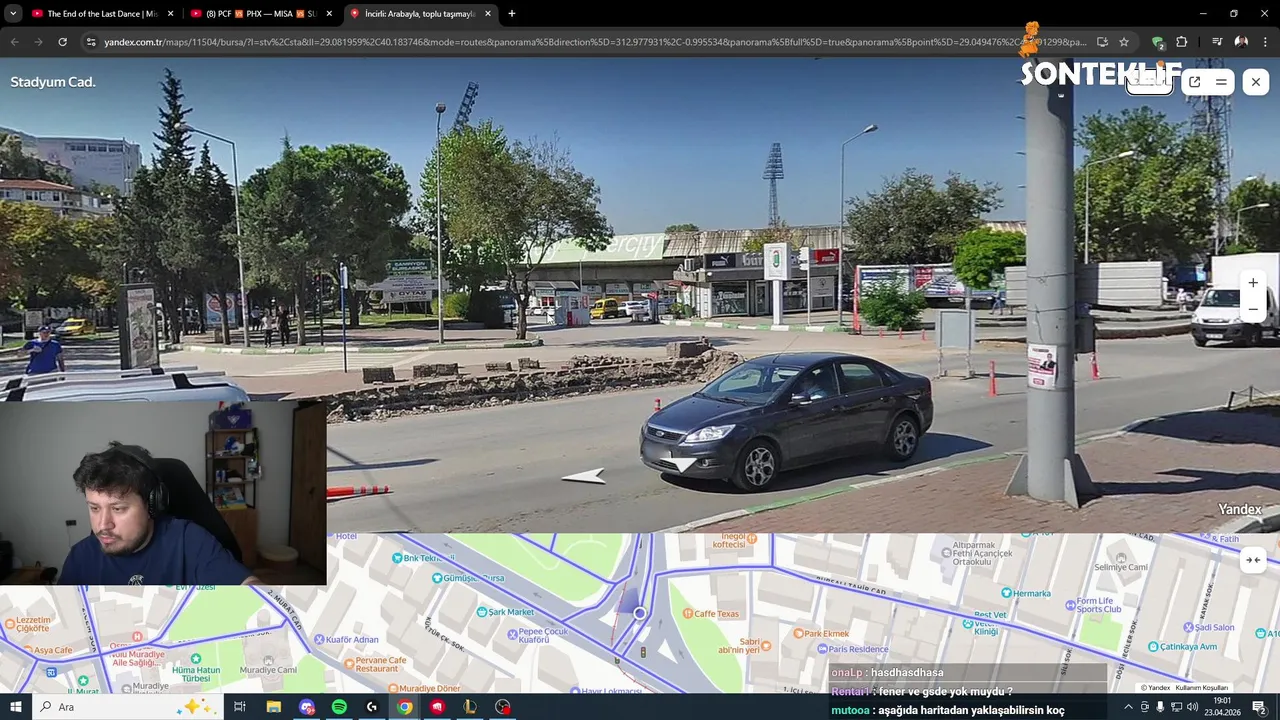Collapse the mini map with the arrows button
Image resolution: width=1280 pixels, height=720 pixels.
(1252, 560)
